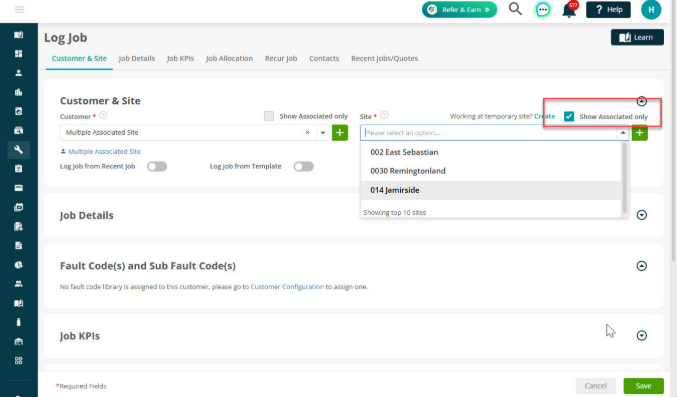Switch to Contacts tab
This screenshot has height=397, width=677.
(x=324, y=58)
